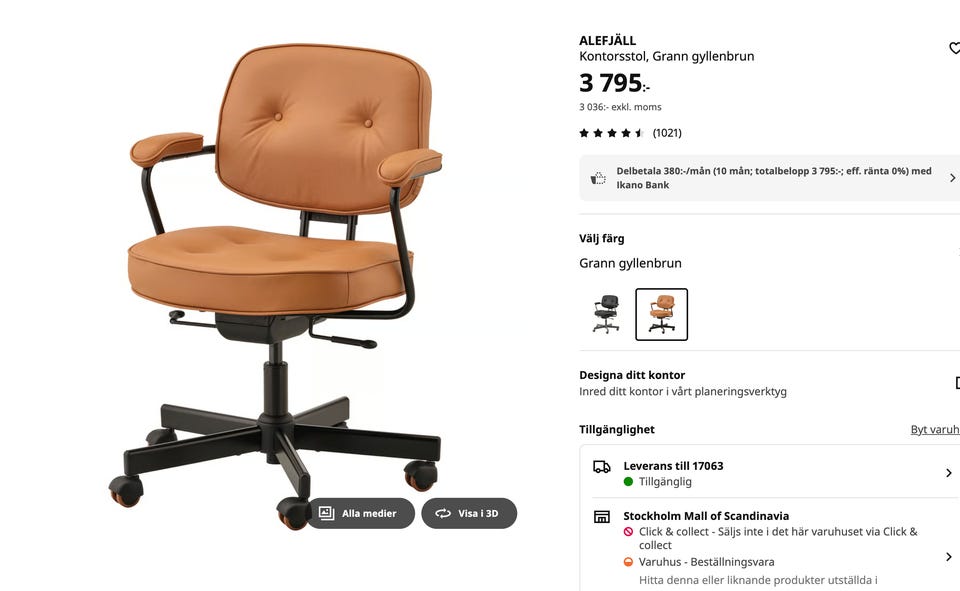Click the ALEFJÄLL product title
This screenshot has width=960, height=591.
click(x=607, y=40)
